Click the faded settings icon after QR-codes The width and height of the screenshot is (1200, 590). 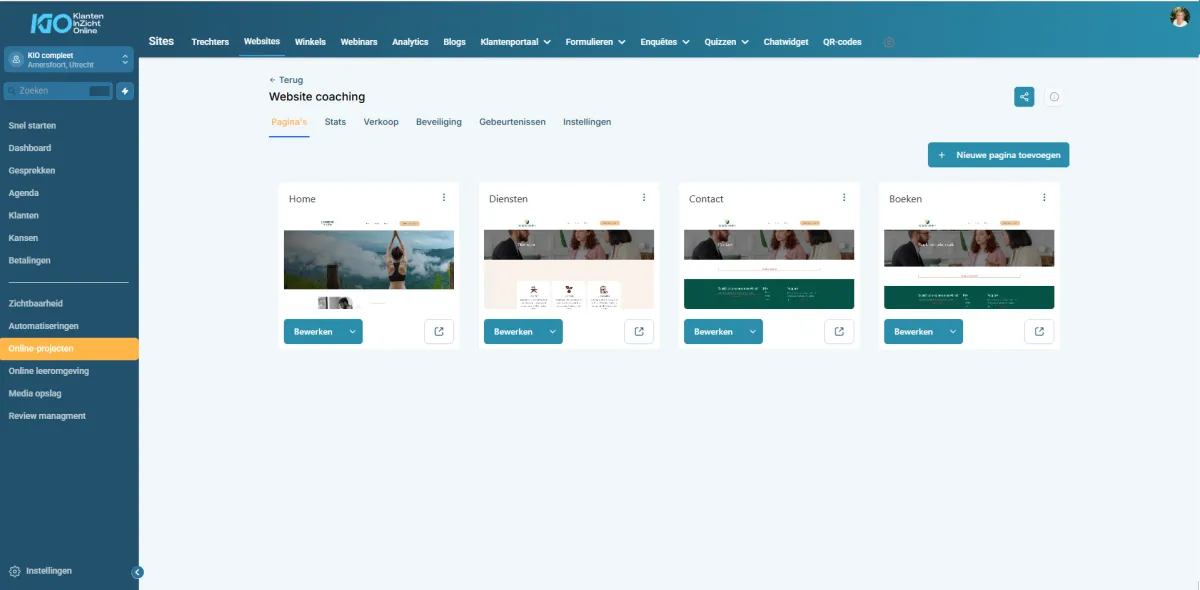click(x=889, y=42)
